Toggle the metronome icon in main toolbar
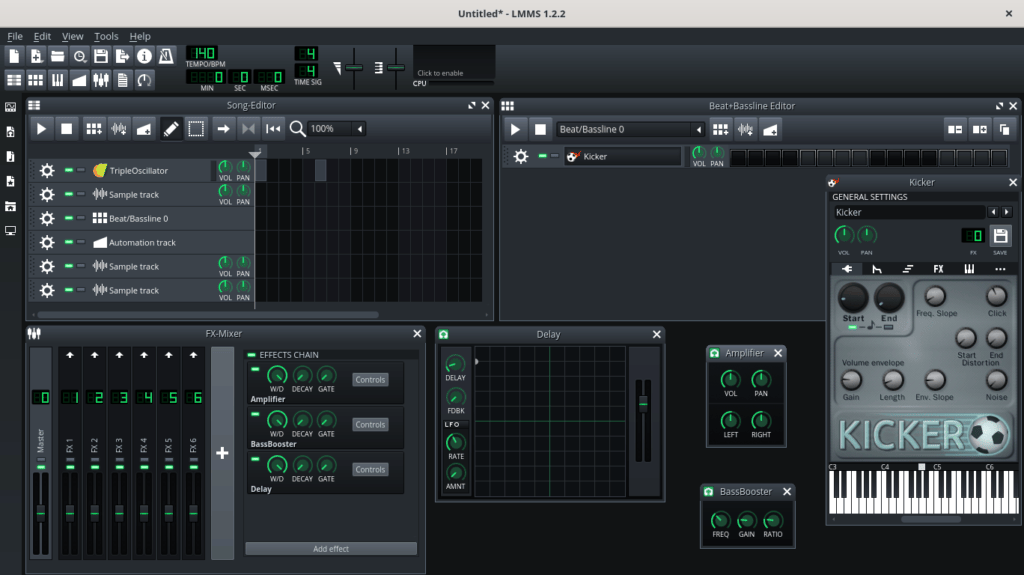Viewport: 1024px width, 575px height. pyautogui.click(x=166, y=56)
